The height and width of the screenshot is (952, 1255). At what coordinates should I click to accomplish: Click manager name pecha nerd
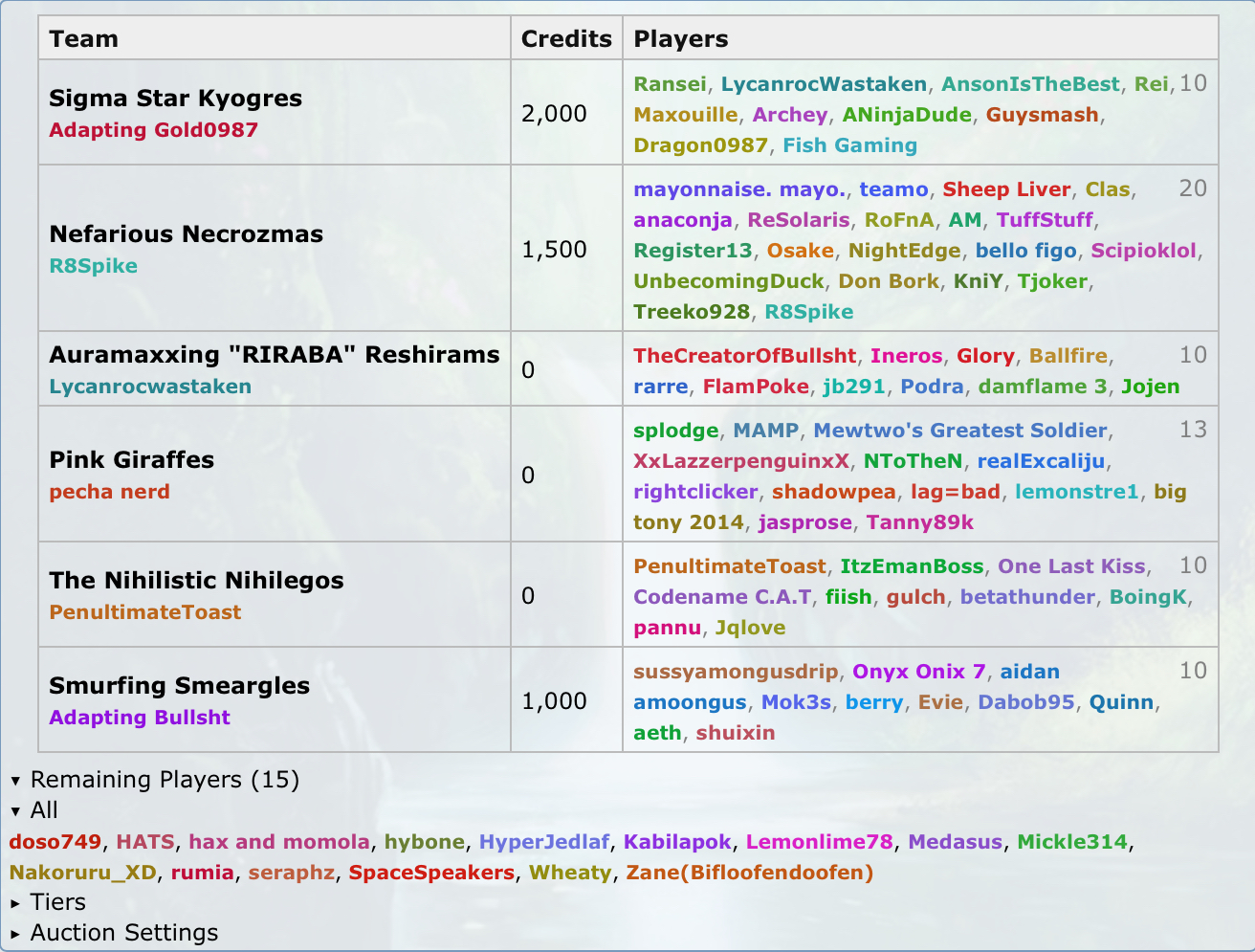pyautogui.click(x=110, y=492)
